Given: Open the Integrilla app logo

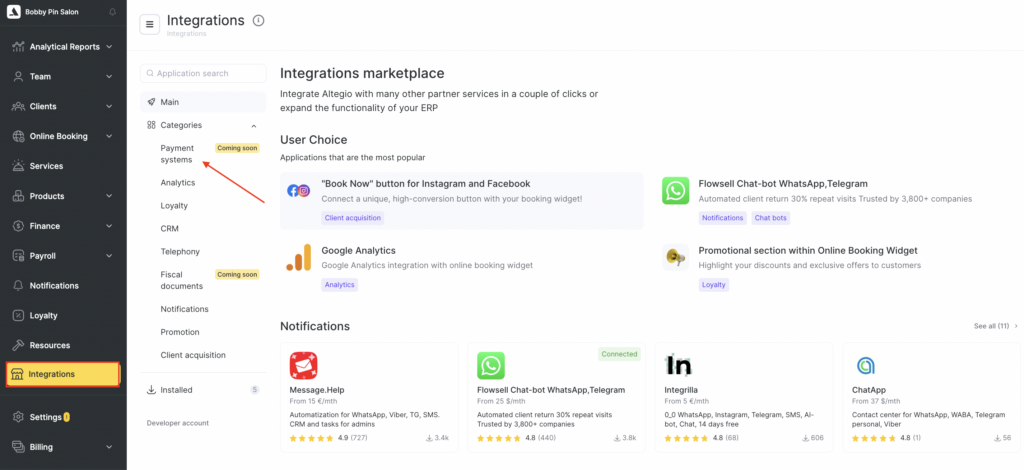Looking at the screenshot, I should [x=679, y=365].
